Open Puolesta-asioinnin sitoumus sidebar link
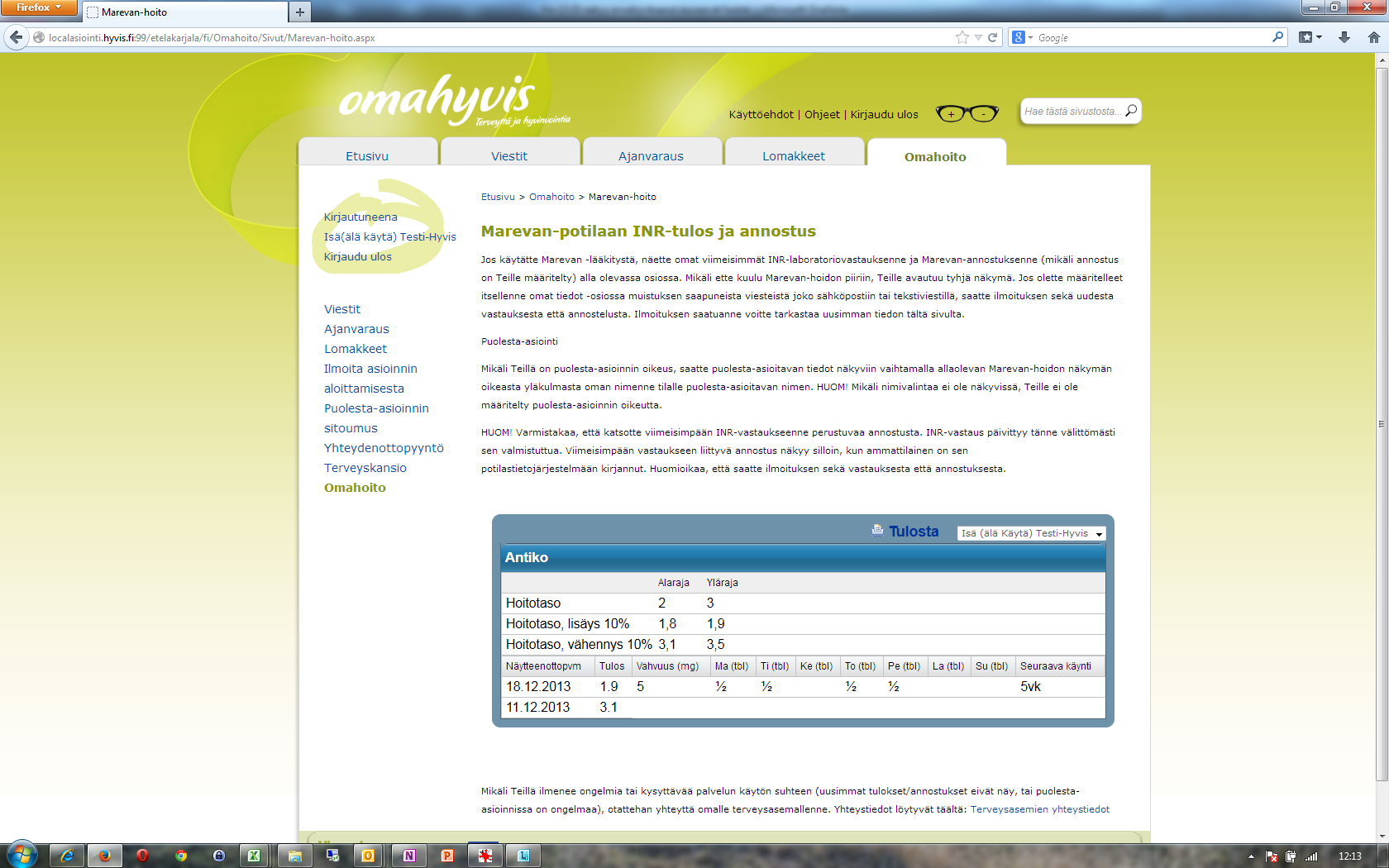Viewport: 1389px width, 868px height. (x=376, y=418)
